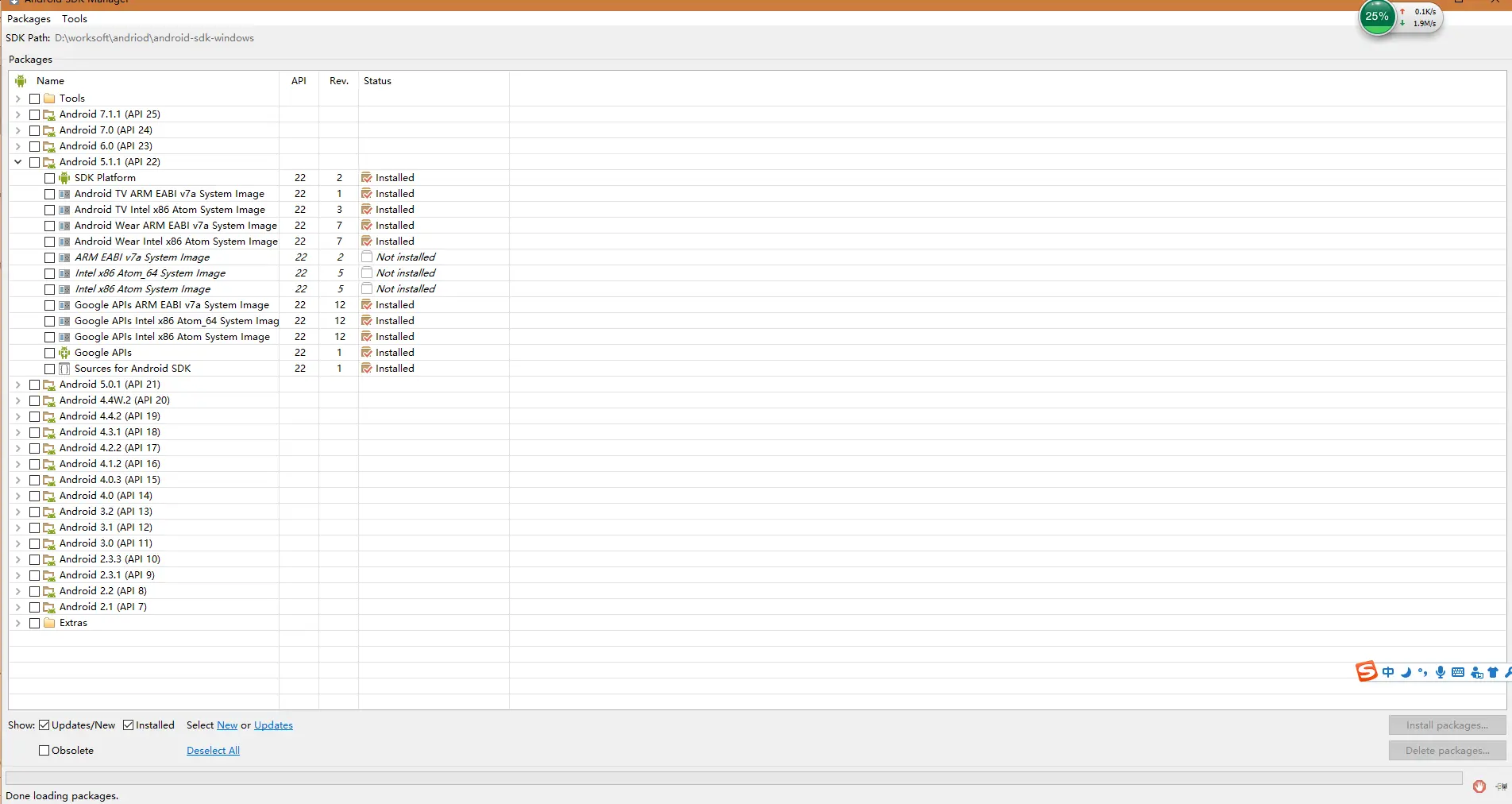The height and width of the screenshot is (804, 1512).
Task: Click the Install packages button
Action: point(1447,725)
